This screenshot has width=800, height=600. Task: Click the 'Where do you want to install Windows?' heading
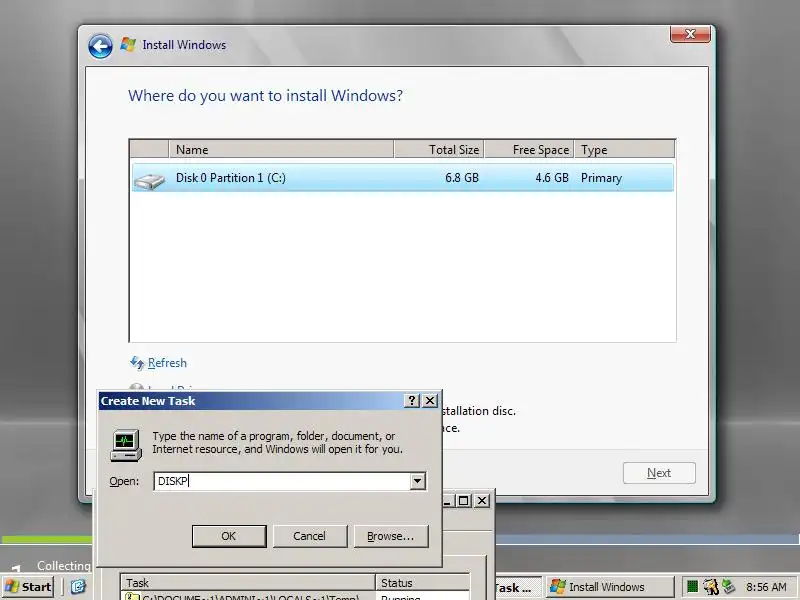point(265,96)
